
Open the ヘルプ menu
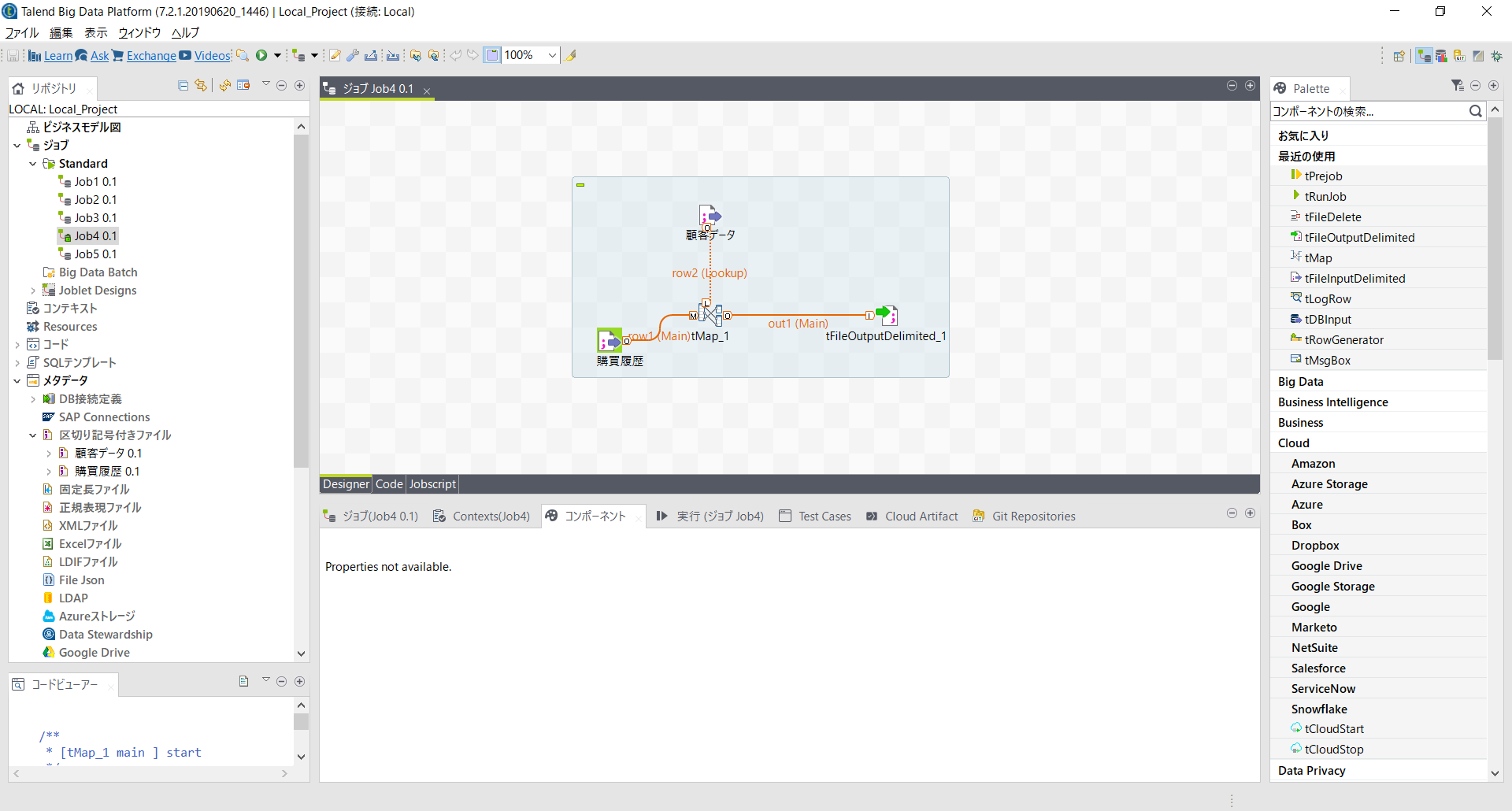coord(185,33)
